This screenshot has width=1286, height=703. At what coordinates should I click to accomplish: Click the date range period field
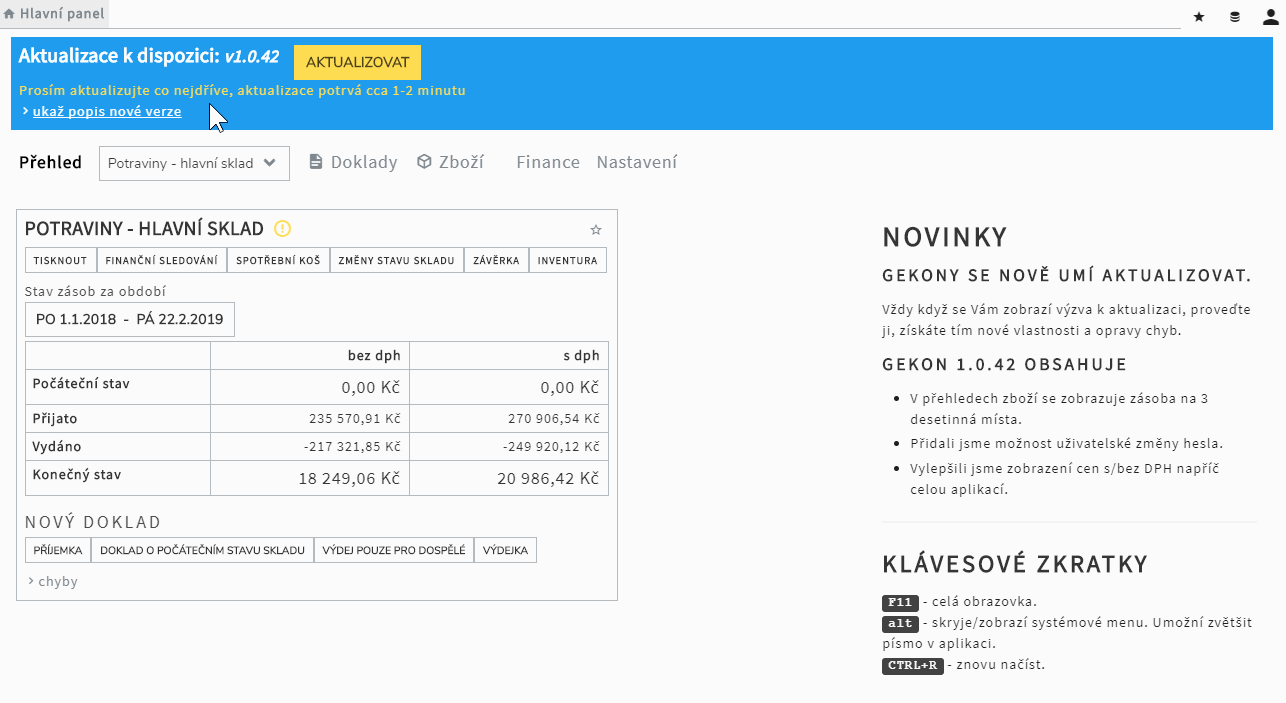click(129, 320)
